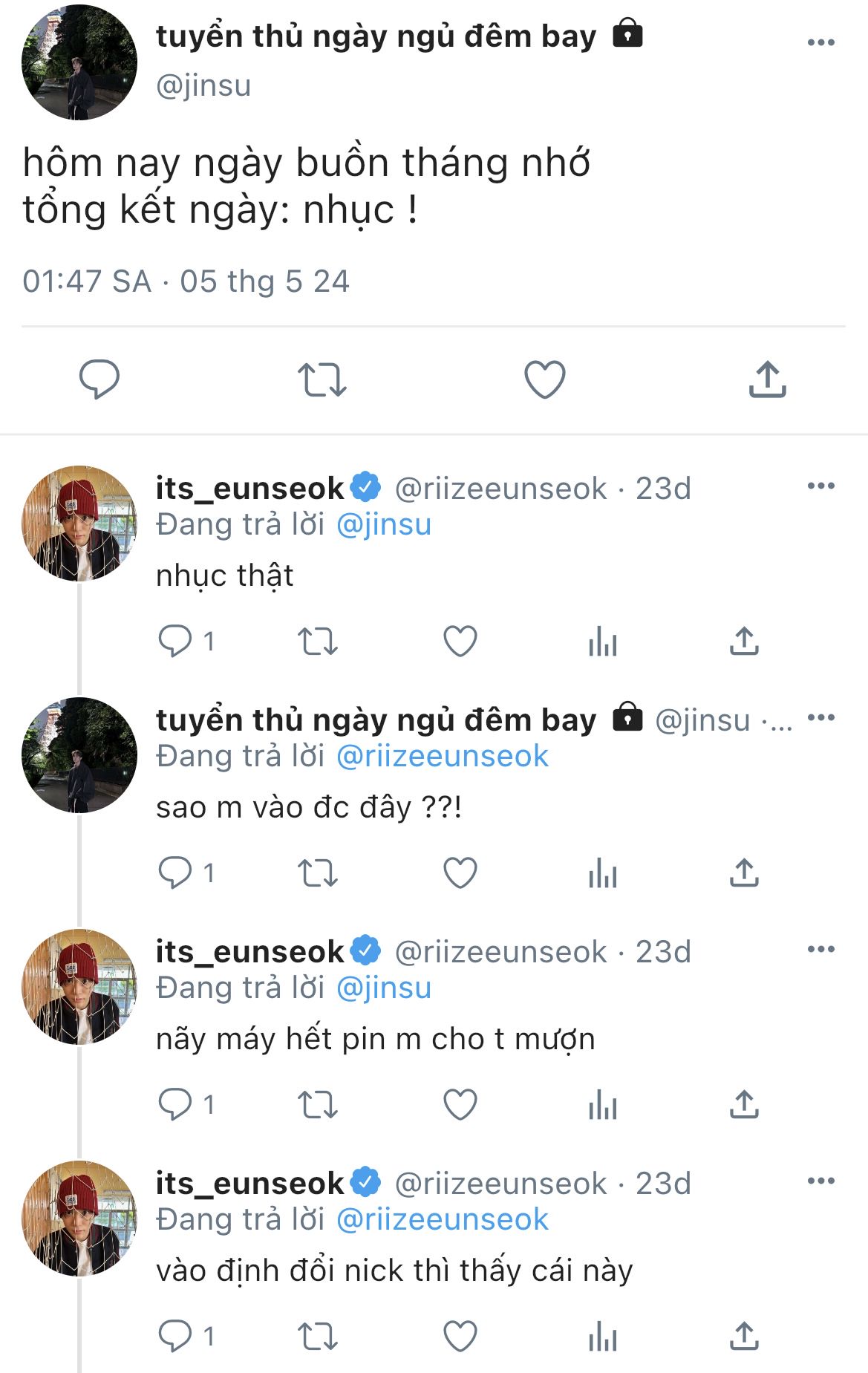The image size is (868, 1373).
Task: Retweet the 'sao m vào đc đây ??!' reply
Action: [318, 873]
